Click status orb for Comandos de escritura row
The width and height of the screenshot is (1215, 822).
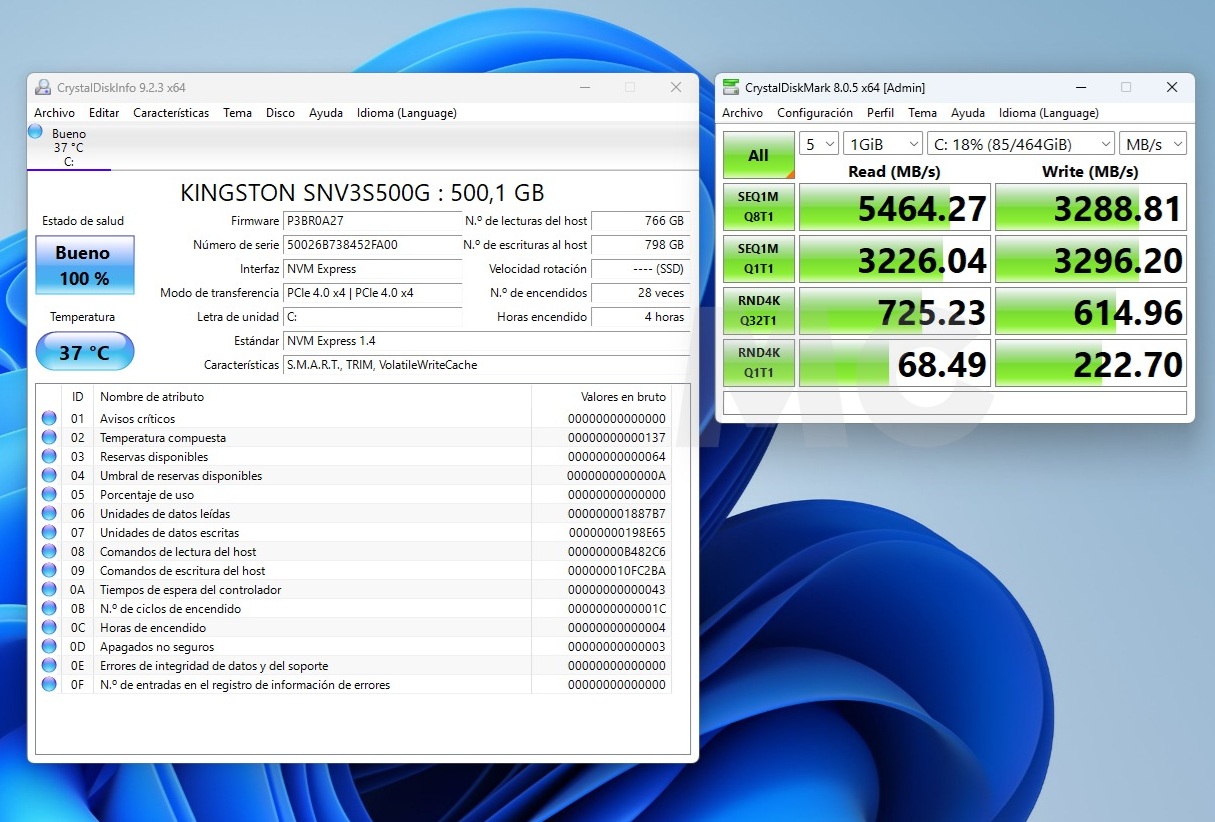pyautogui.click(x=49, y=571)
